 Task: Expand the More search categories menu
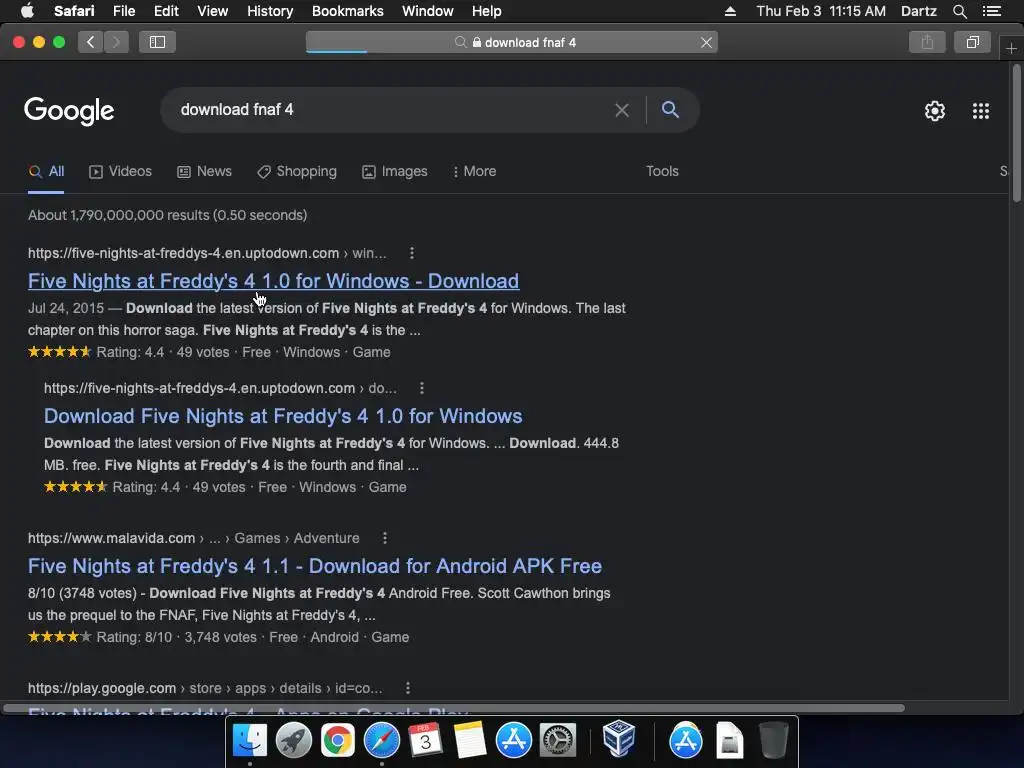474,171
